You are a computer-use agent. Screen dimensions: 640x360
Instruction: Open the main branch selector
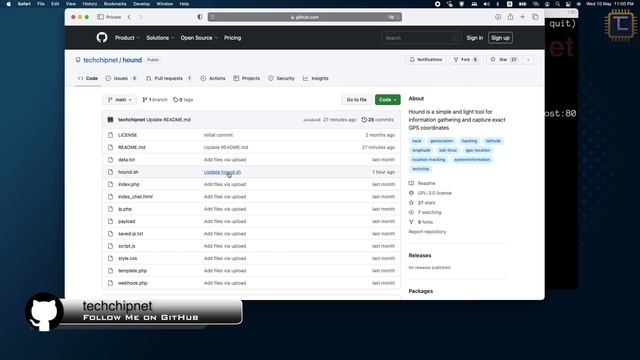pos(120,100)
